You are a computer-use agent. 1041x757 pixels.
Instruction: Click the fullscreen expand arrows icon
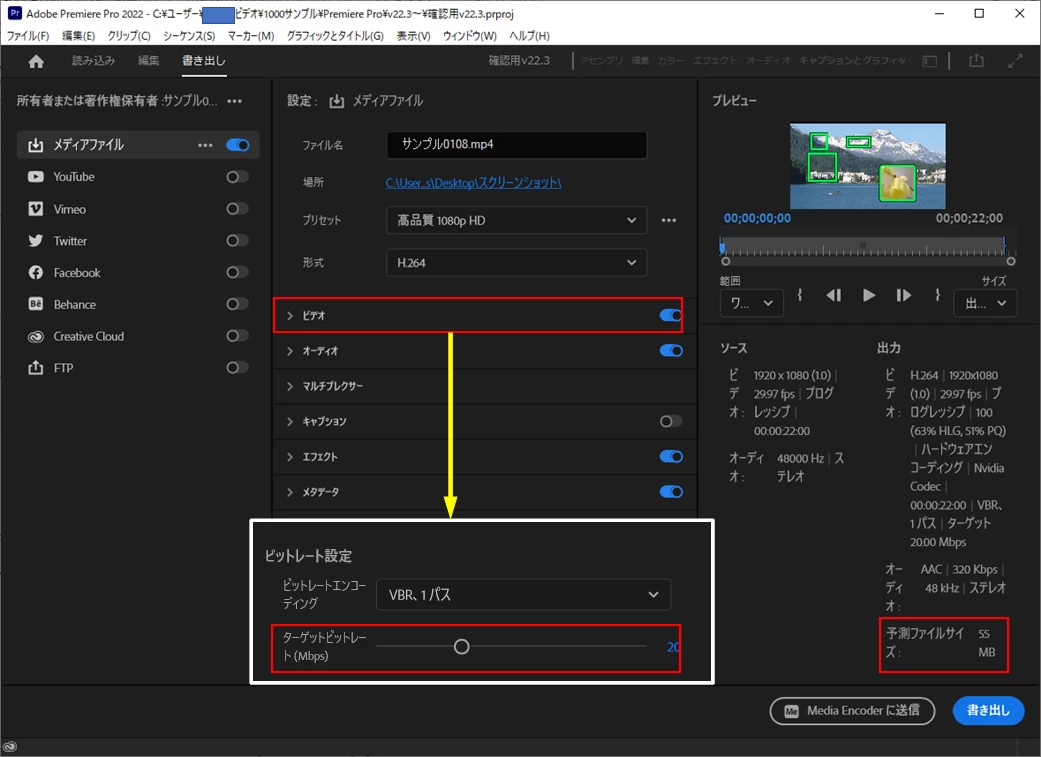1015,61
